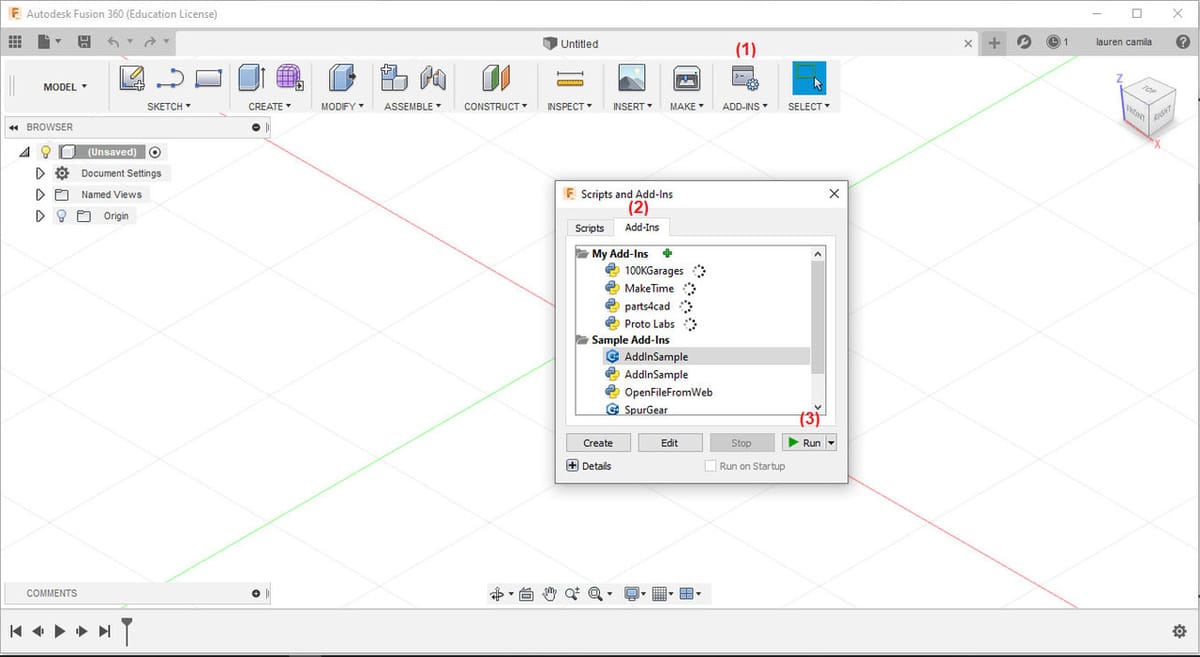Click the Run button
Viewport: 1200px width, 657px height.
pyautogui.click(x=804, y=443)
